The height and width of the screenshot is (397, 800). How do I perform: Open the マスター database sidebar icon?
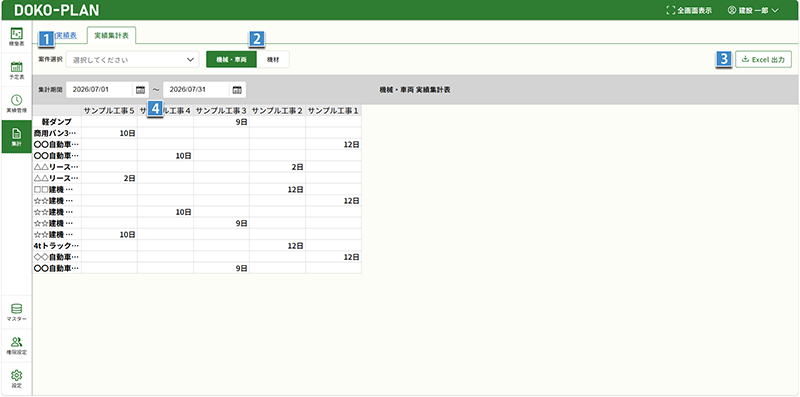(16, 312)
